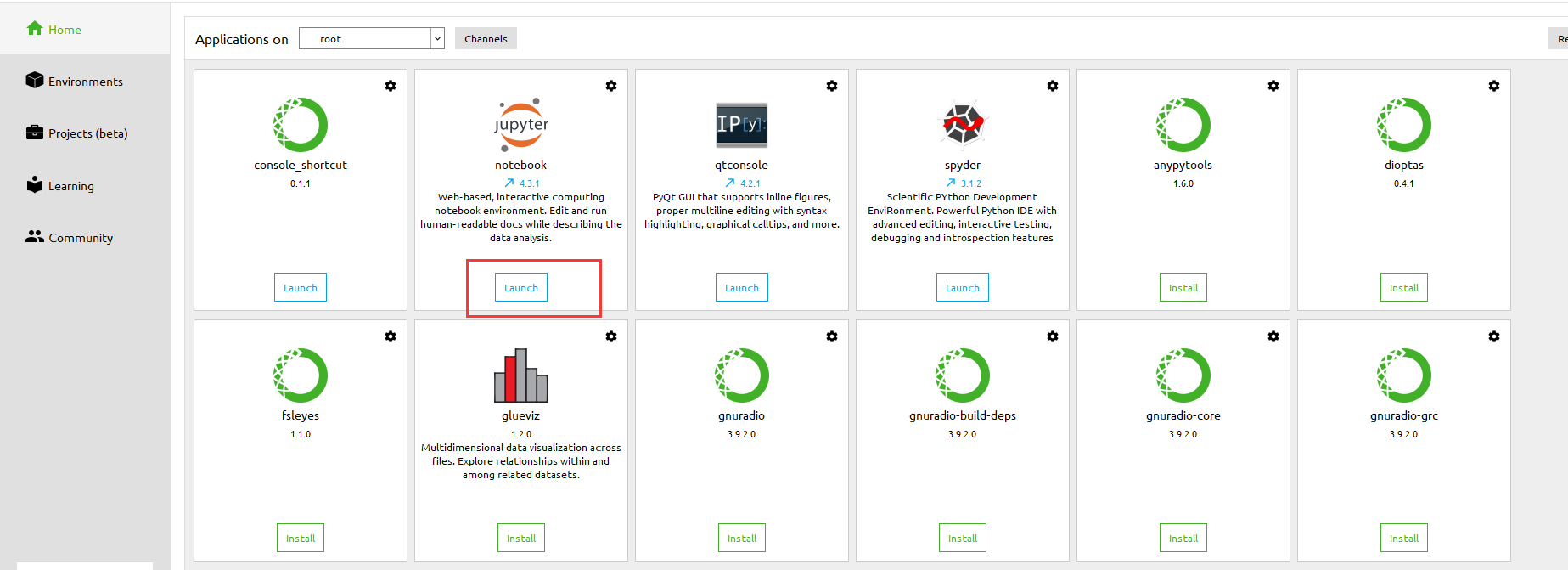Launch console_shortcut

[301, 287]
